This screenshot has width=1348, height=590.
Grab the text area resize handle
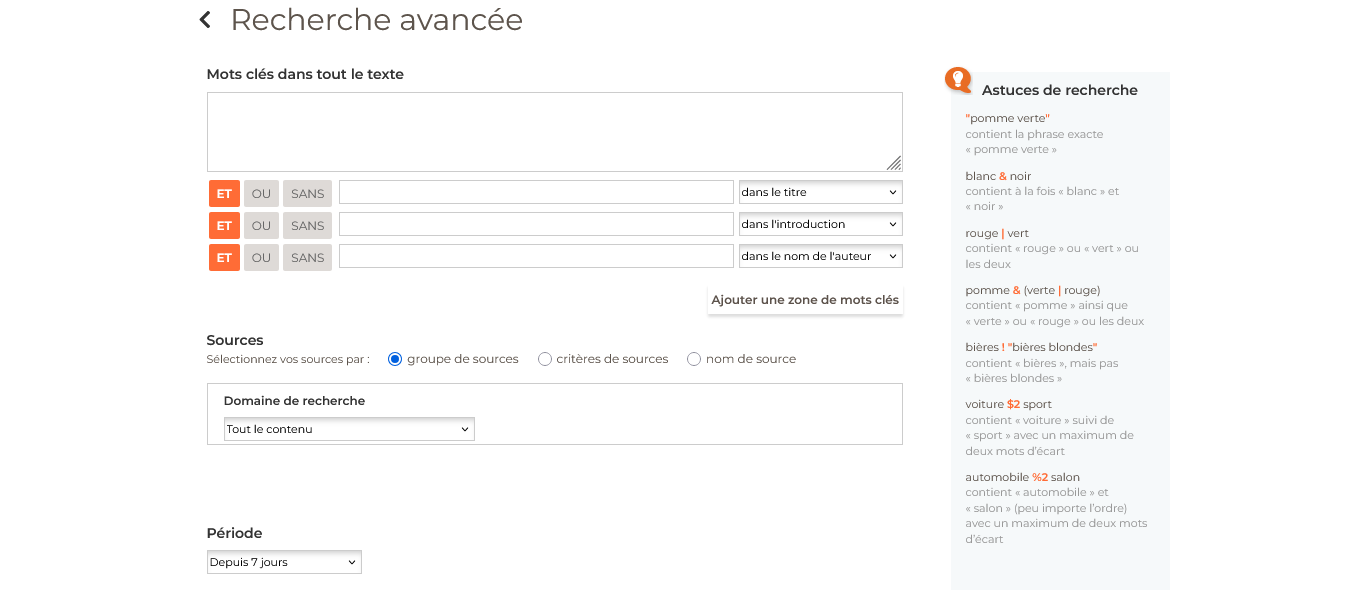click(894, 163)
